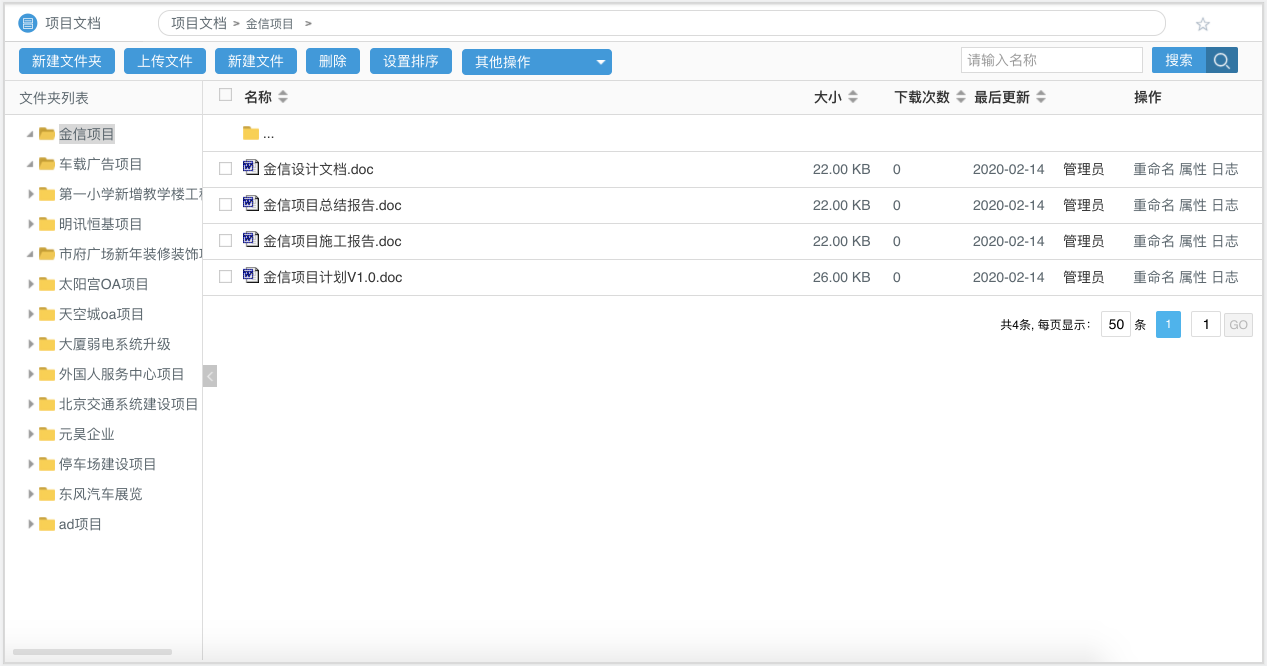Viewport: 1267px width, 666px height.
Task: Open the parent folder icon on the '...' row
Action: [x=251, y=132]
